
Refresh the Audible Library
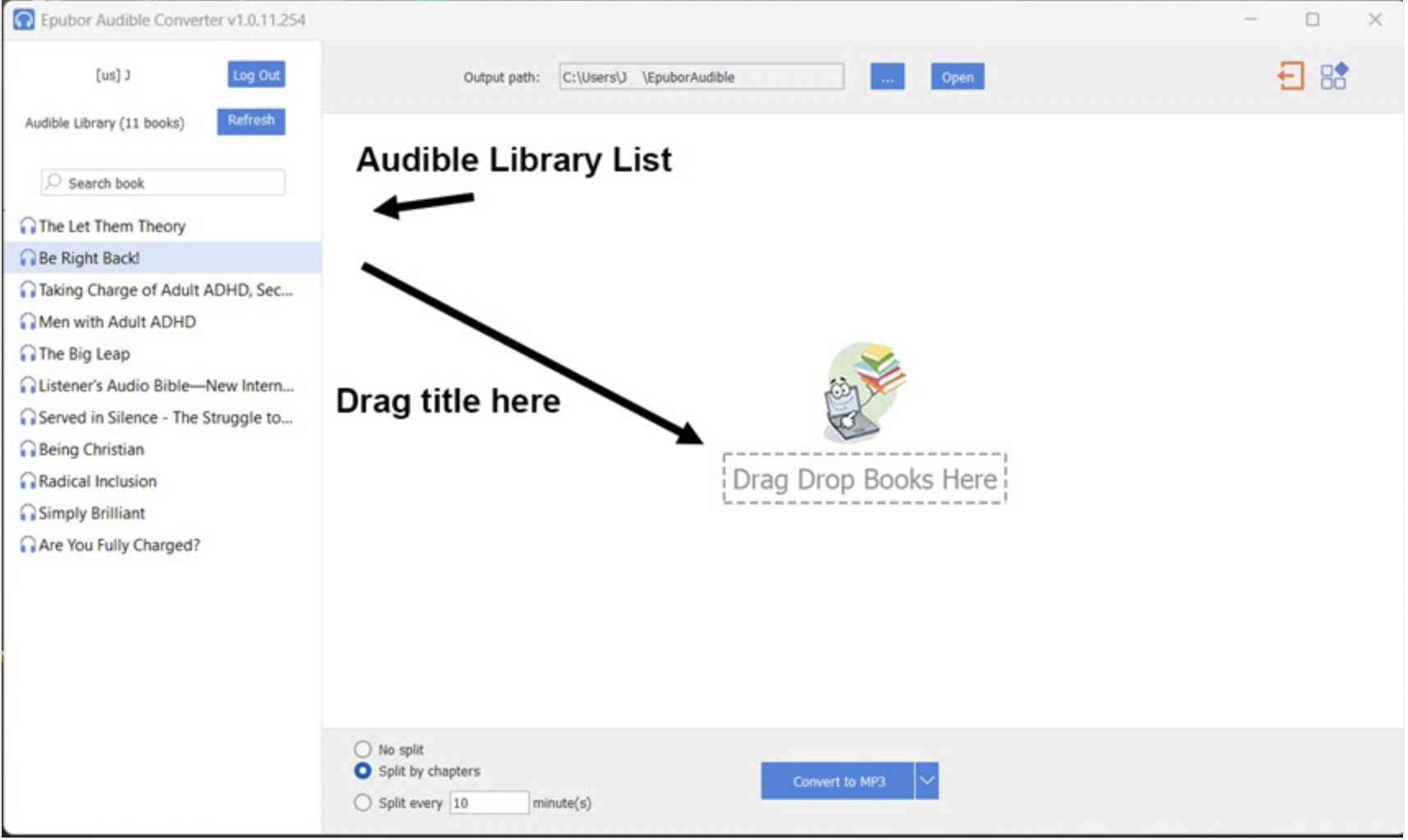click(251, 121)
